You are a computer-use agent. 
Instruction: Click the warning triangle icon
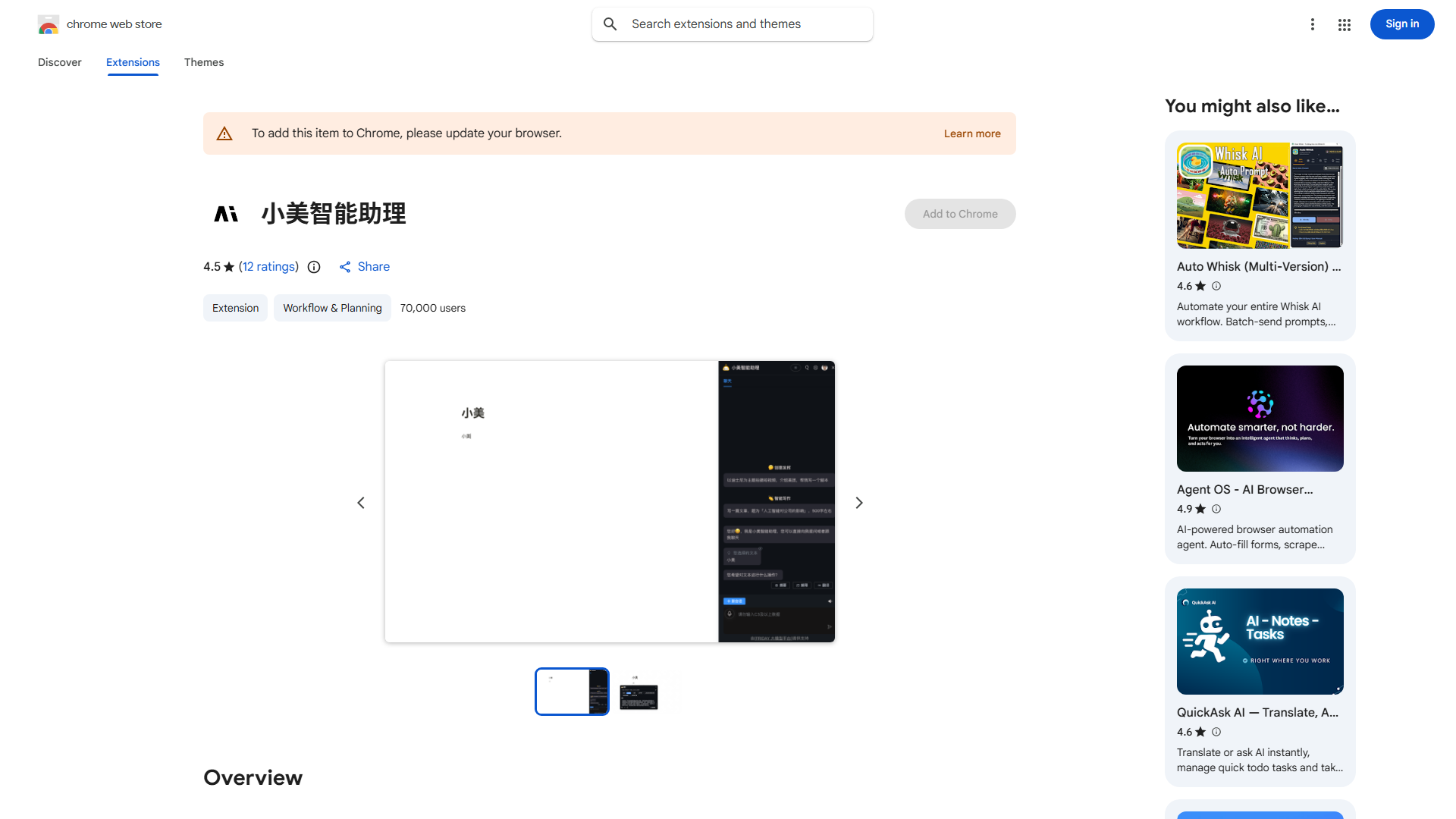tap(224, 134)
